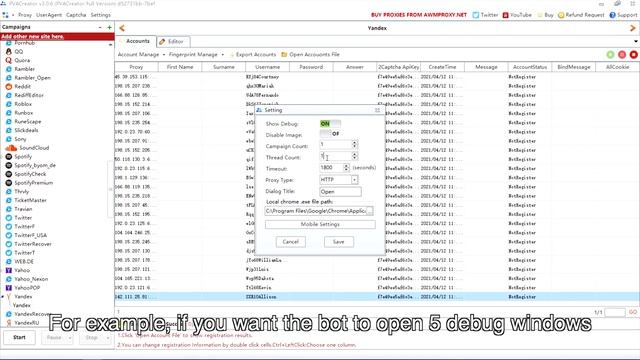The width and height of the screenshot is (640, 360).
Task: Browse chrome exe path ellipsis button
Action: [x=369, y=211]
